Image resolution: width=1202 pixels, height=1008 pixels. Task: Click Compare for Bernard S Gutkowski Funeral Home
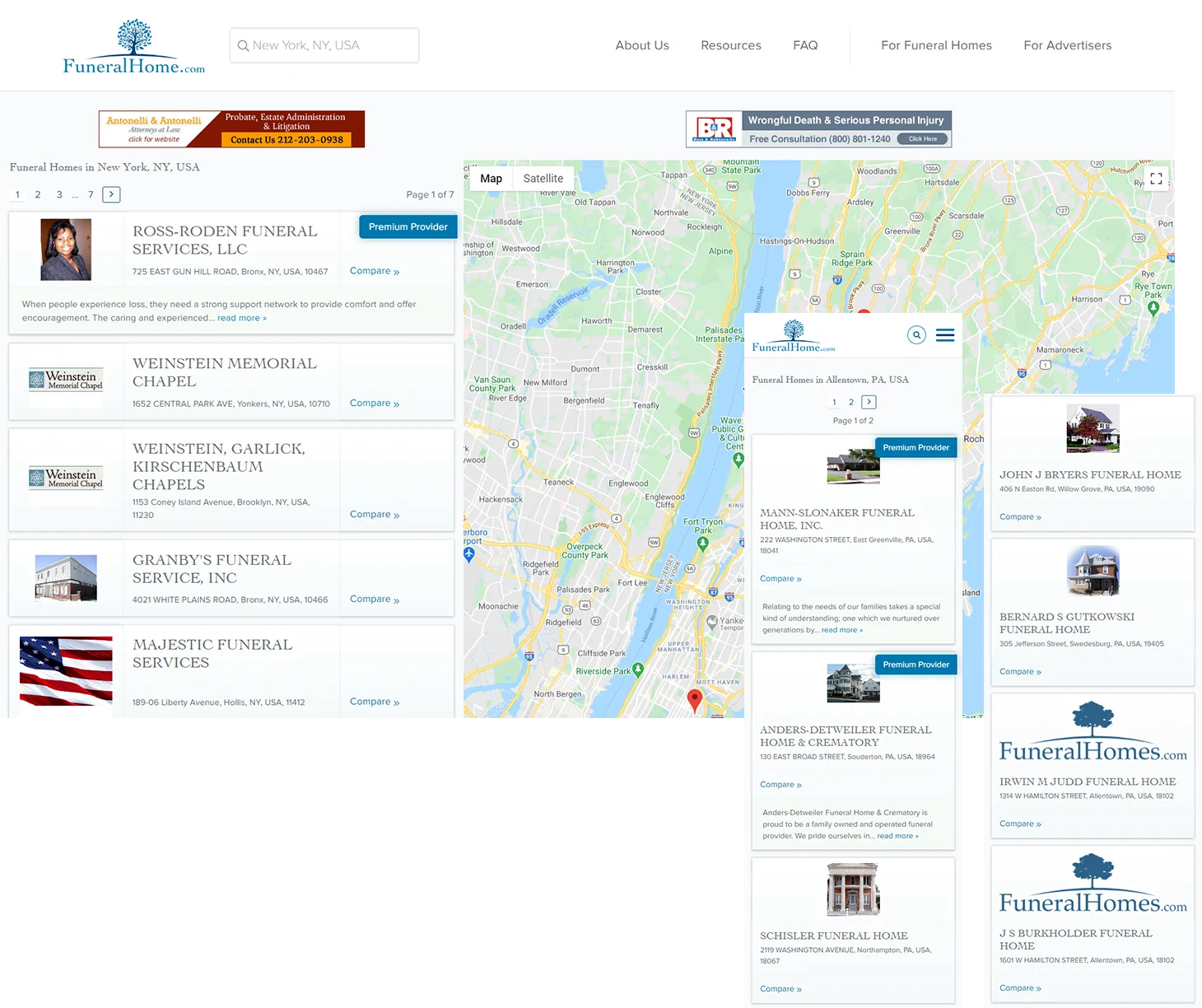[x=1020, y=672]
